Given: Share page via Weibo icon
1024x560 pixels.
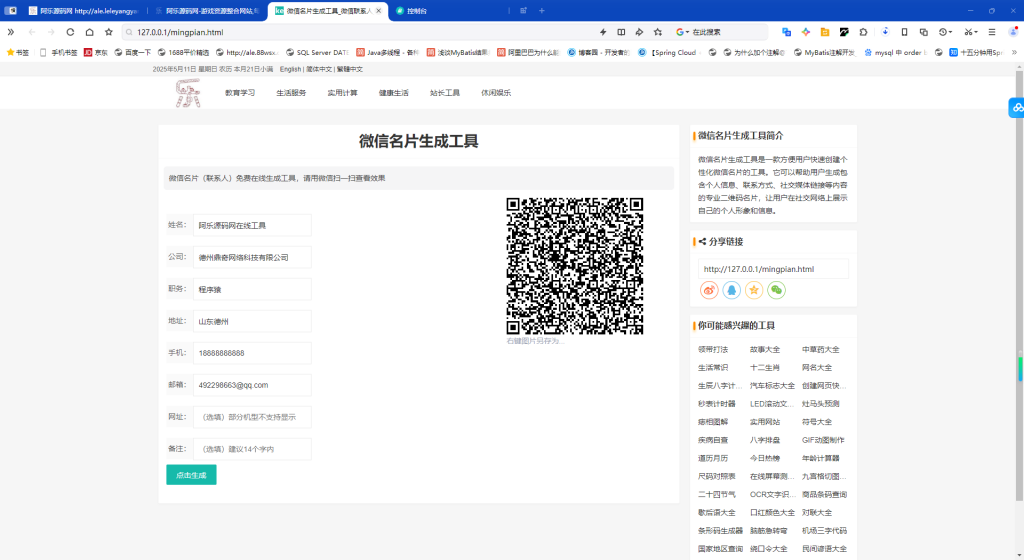Looking at the screenshot, I should click(709, 290).
